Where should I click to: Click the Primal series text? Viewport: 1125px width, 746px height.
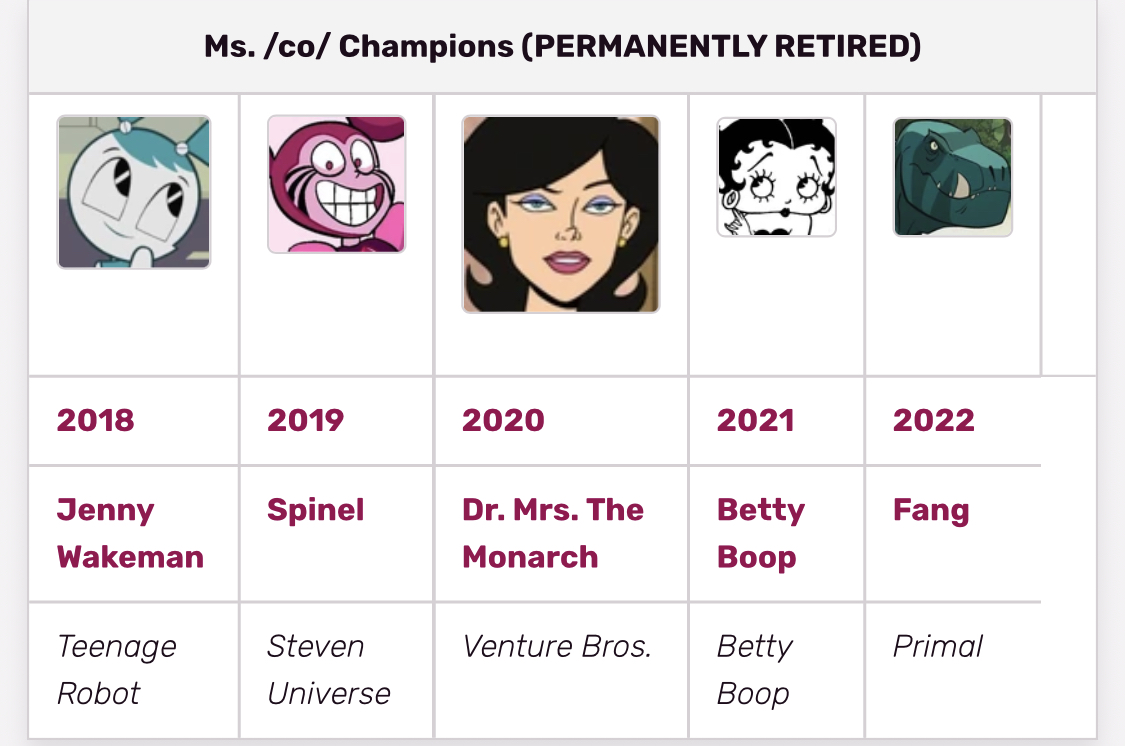937,647
